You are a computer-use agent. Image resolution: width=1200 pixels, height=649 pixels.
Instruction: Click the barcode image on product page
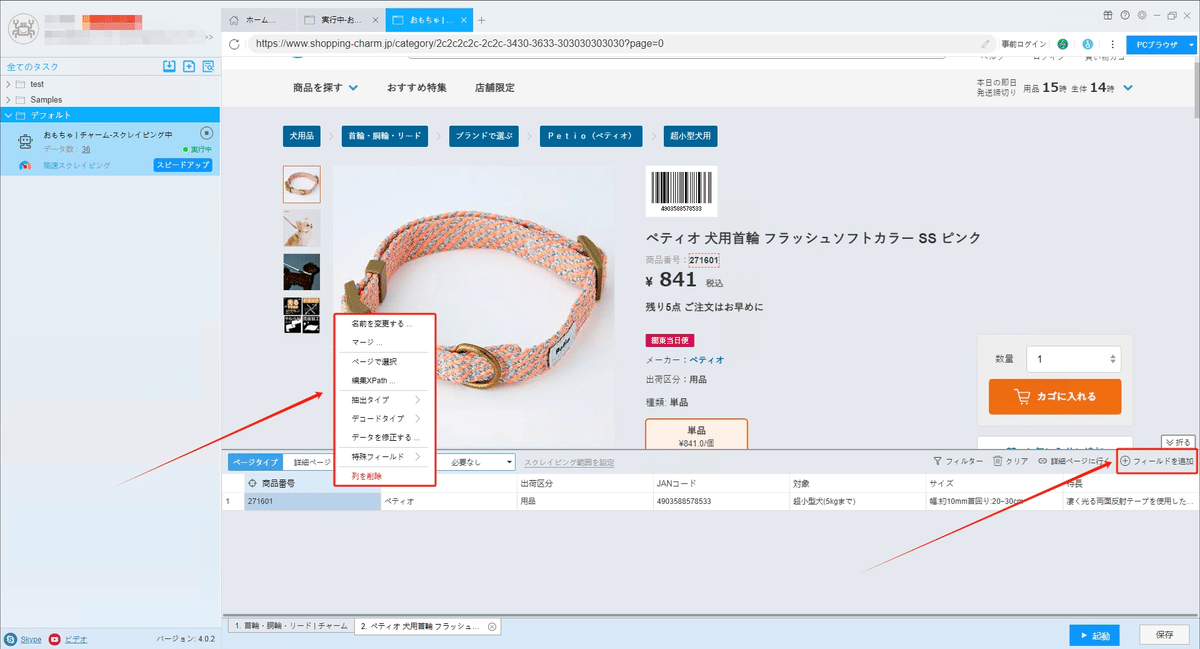(x=681, y=191)
